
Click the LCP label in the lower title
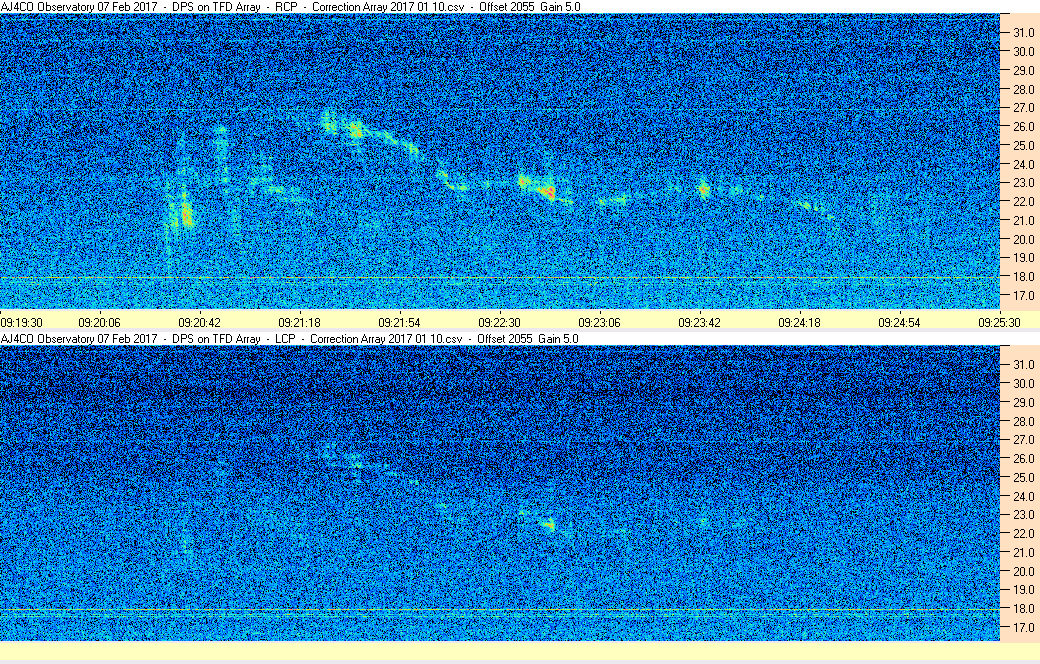[285, 339]
